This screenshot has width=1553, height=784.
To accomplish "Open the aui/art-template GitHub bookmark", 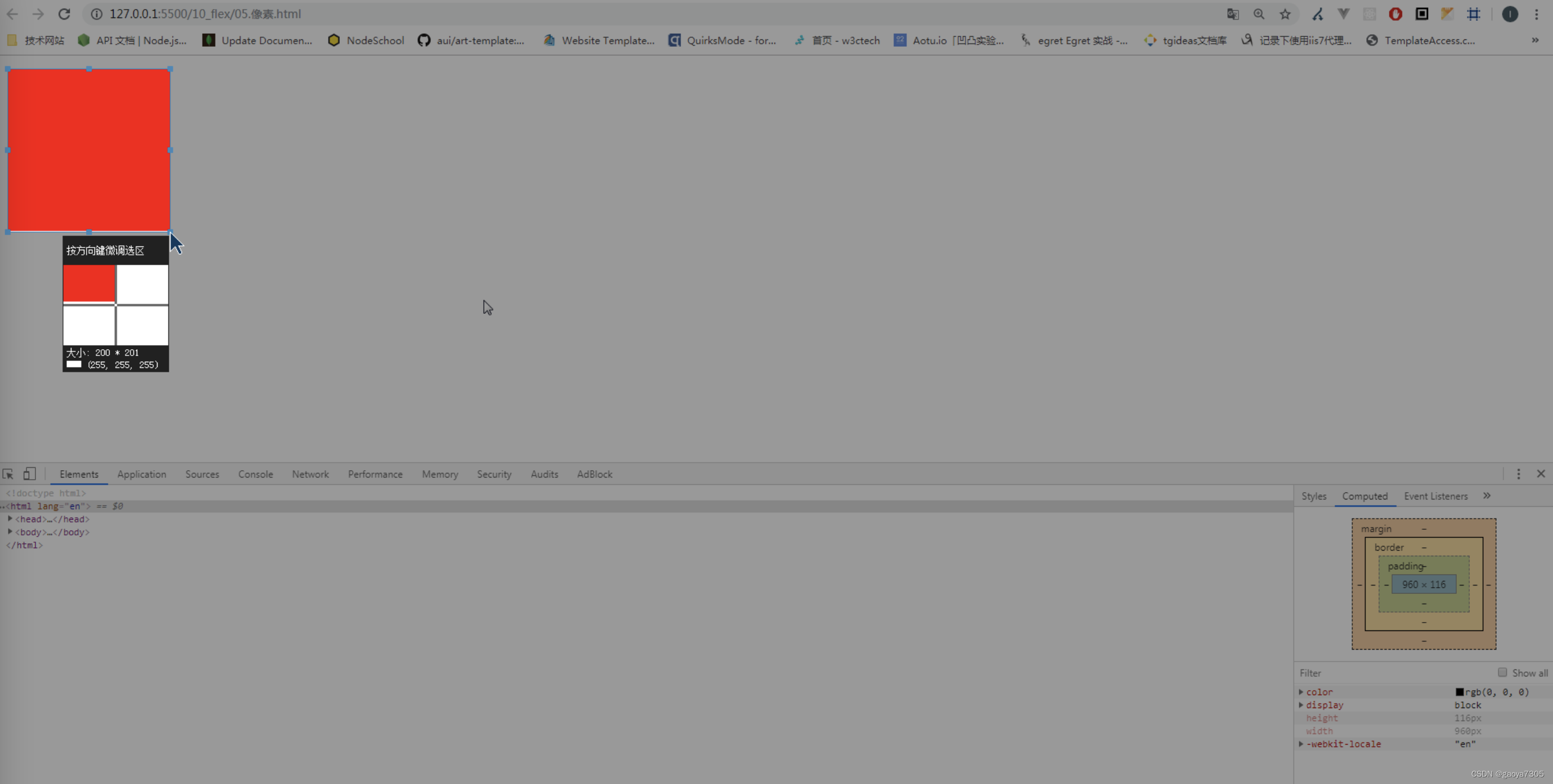I will pos(471,40).
